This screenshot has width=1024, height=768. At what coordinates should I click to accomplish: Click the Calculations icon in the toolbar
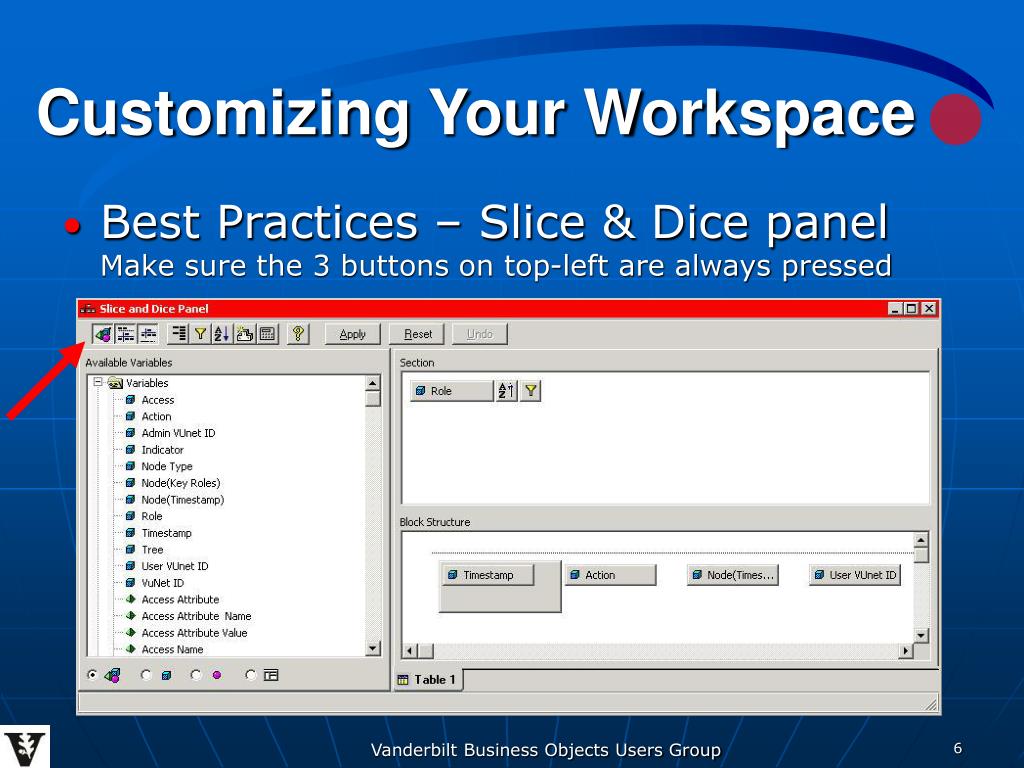click(x=267, y=334)
